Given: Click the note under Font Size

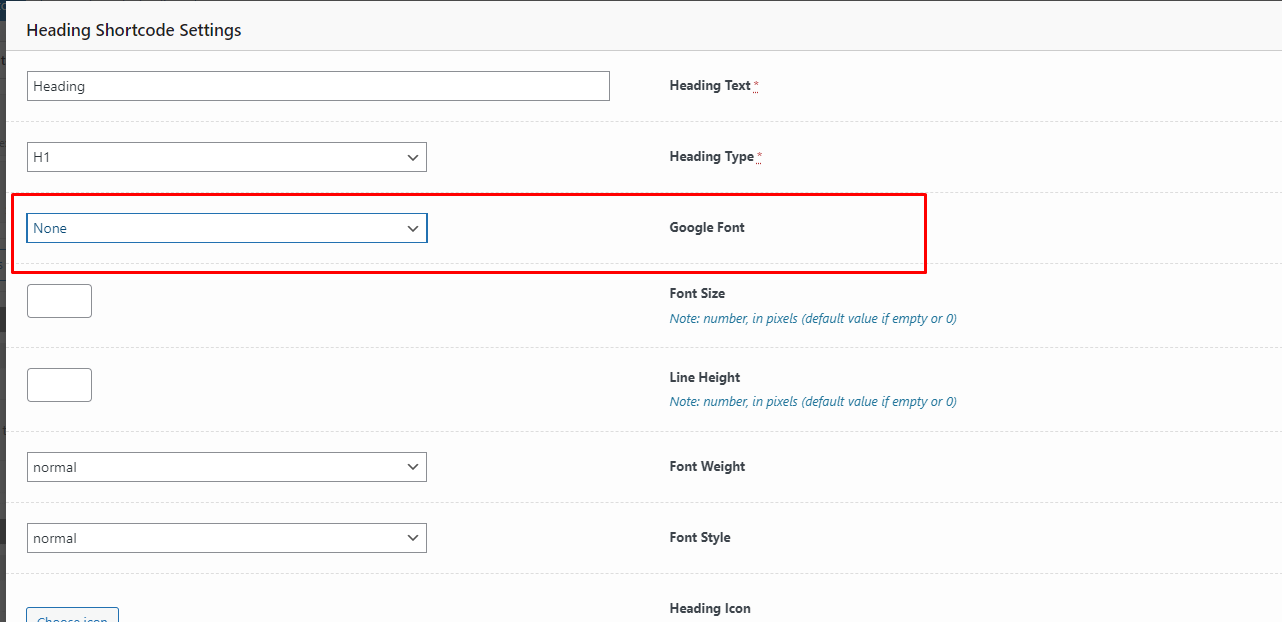Looking at the screenshot, I should coord(813,319).
